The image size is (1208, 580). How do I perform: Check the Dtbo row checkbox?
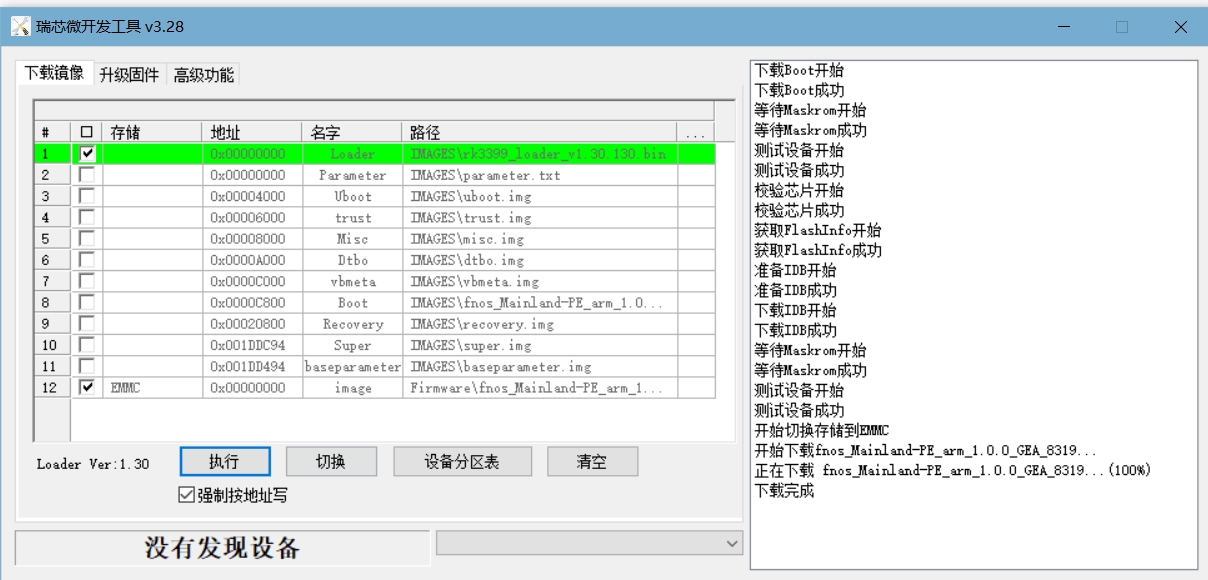[87, 260]
